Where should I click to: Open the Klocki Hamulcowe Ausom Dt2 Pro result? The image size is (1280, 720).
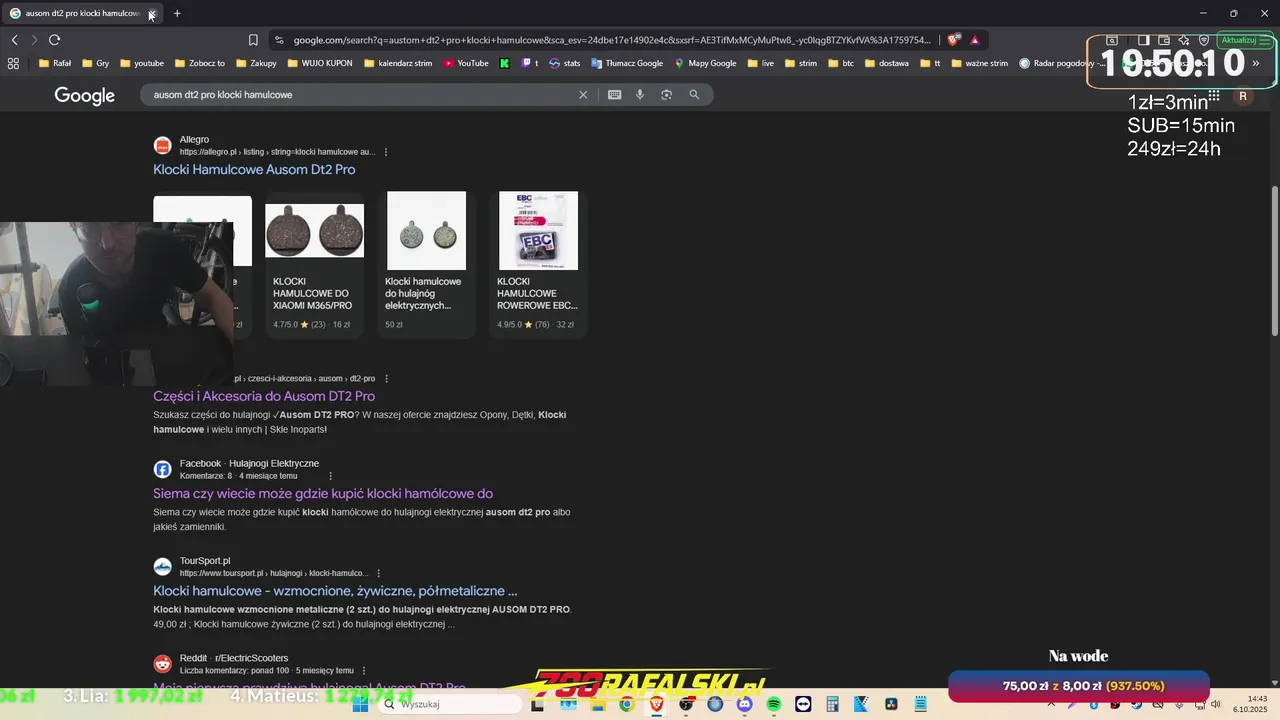coord(254,169)
